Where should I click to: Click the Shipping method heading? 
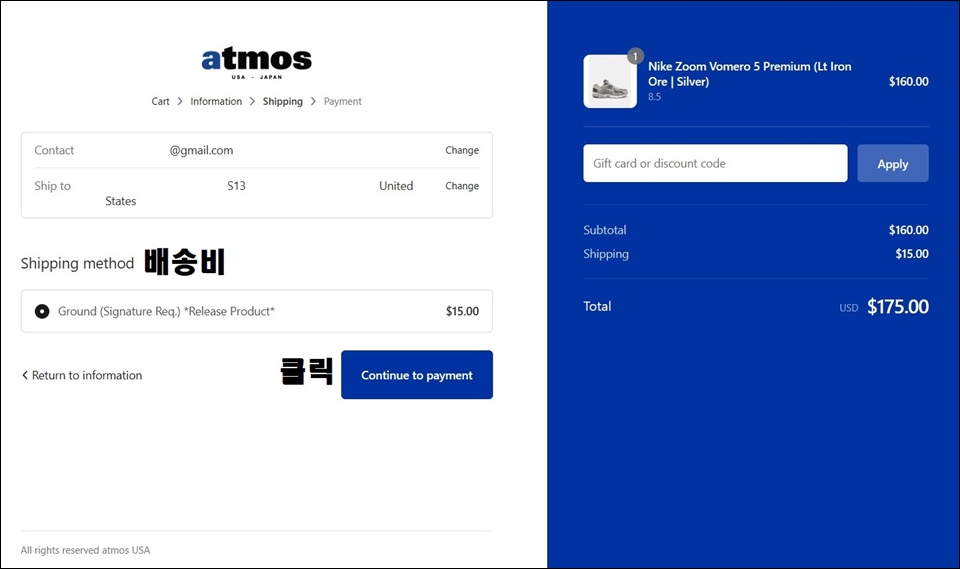click(77, 263)
